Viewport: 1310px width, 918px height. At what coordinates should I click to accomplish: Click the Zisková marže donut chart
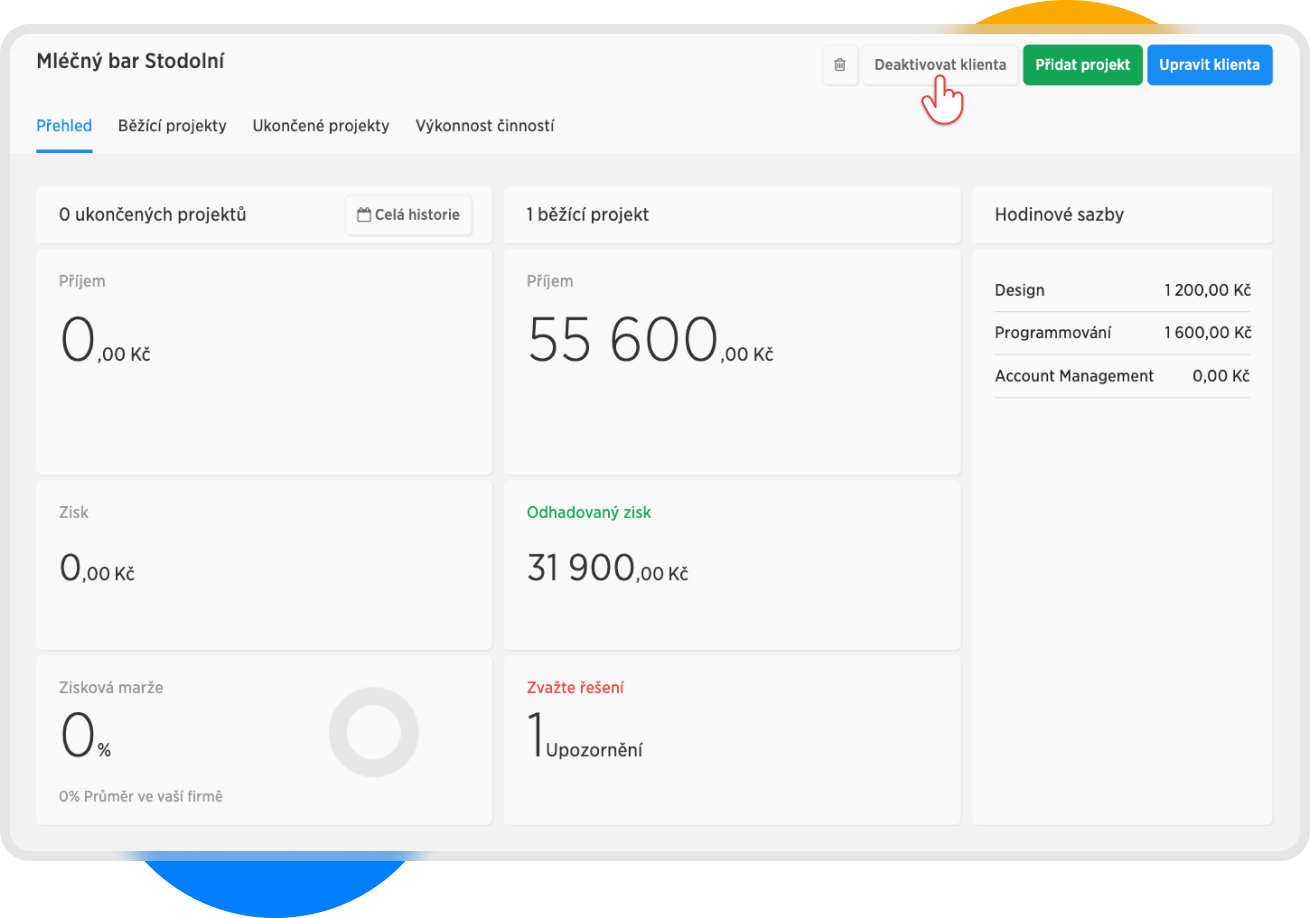click(374, 732)
